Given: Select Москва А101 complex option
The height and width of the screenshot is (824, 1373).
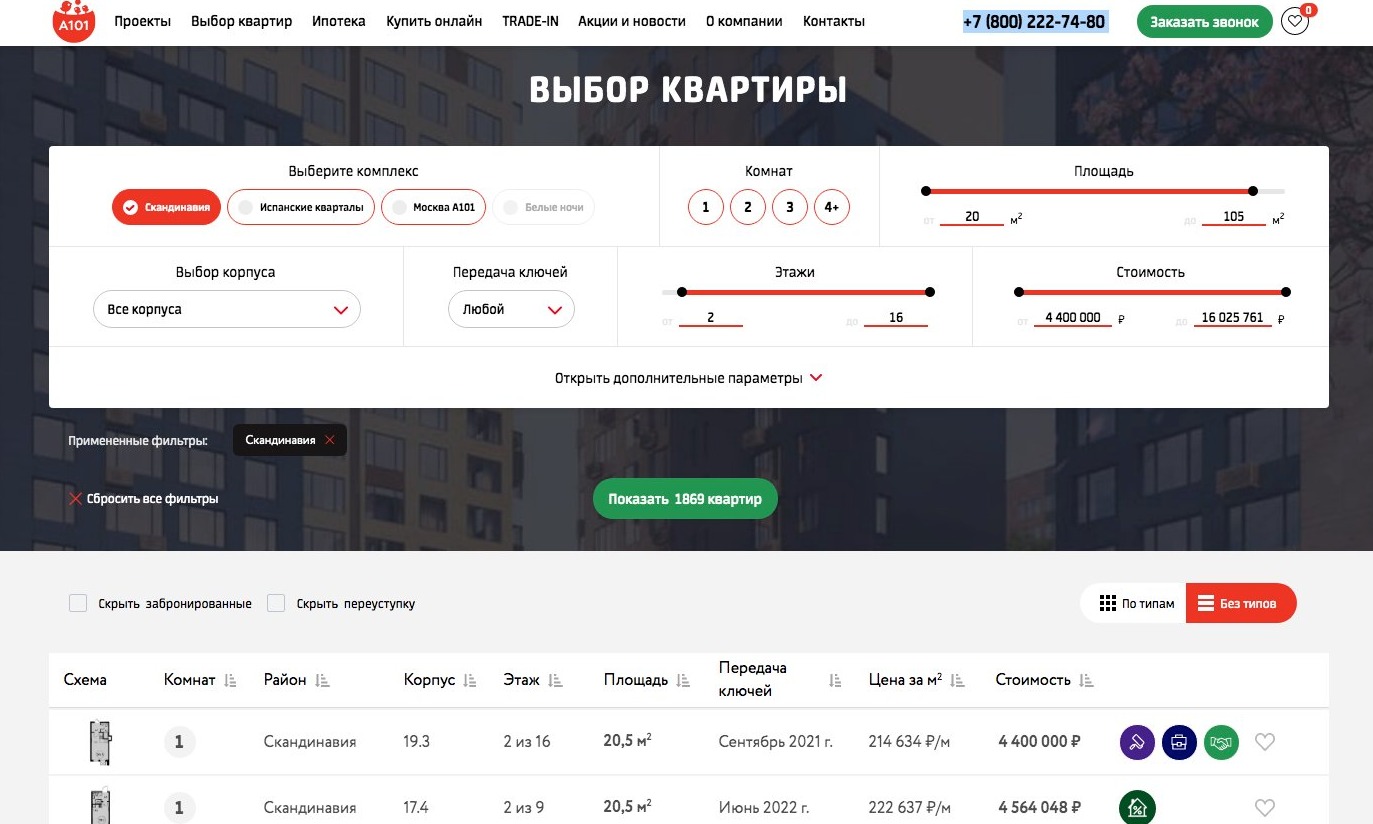Looking at the screenshot, I should (x=434, y=207).
